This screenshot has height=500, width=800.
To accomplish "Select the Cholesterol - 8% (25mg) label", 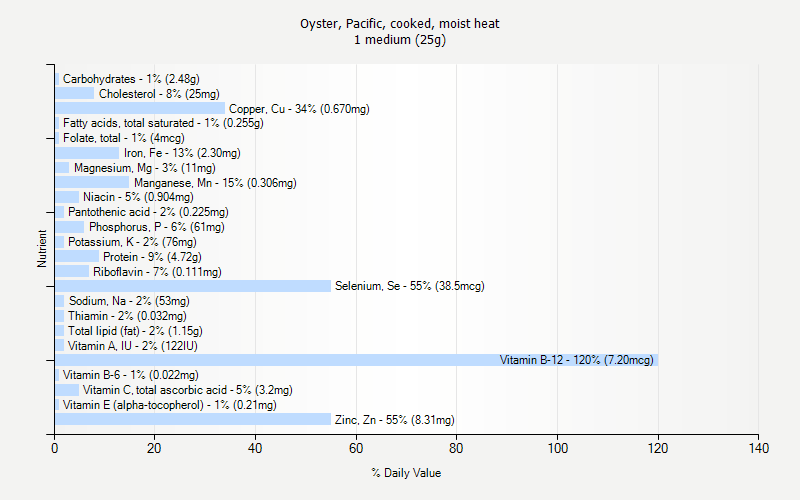I will (159, 94).
